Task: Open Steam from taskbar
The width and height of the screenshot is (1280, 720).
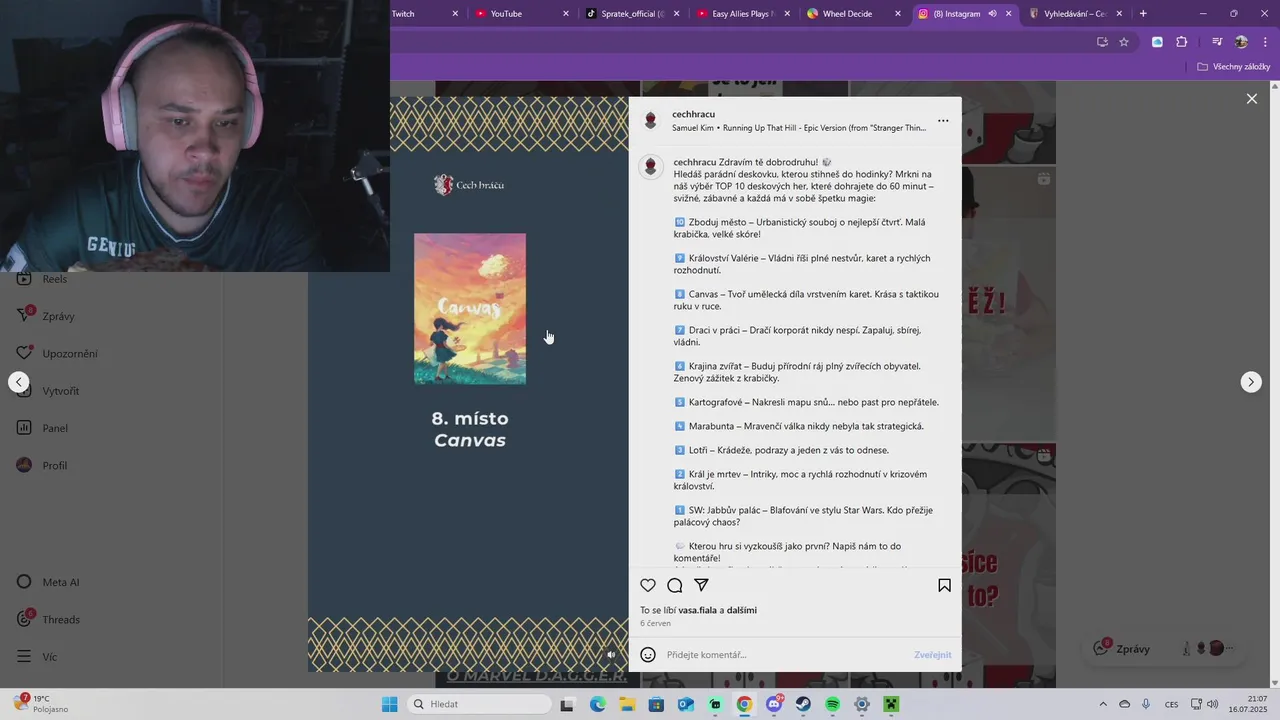Action: pyautogui.click(x=803, y=704)
